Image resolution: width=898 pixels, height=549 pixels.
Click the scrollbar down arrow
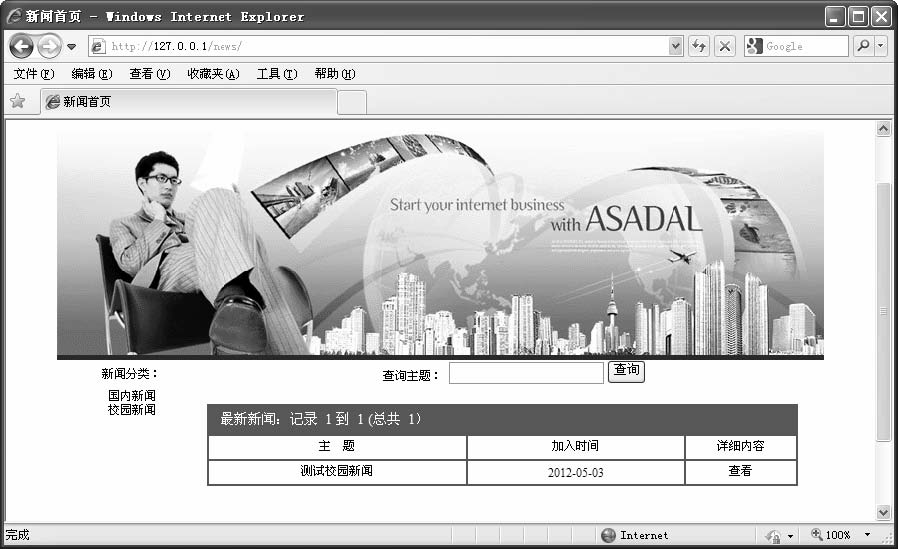(x=884, y=512)
